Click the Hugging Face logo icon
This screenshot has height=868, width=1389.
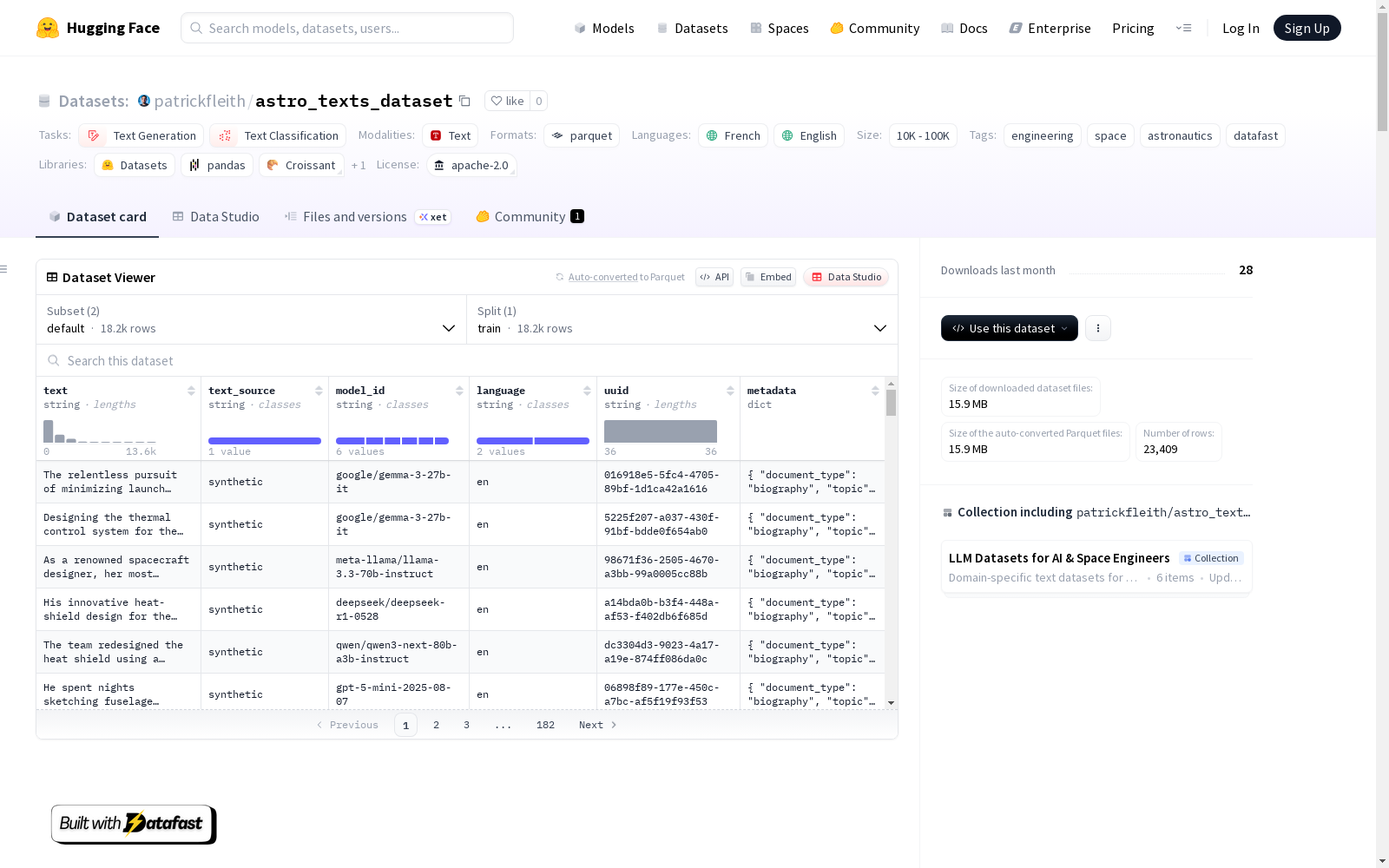coord(48,28)
